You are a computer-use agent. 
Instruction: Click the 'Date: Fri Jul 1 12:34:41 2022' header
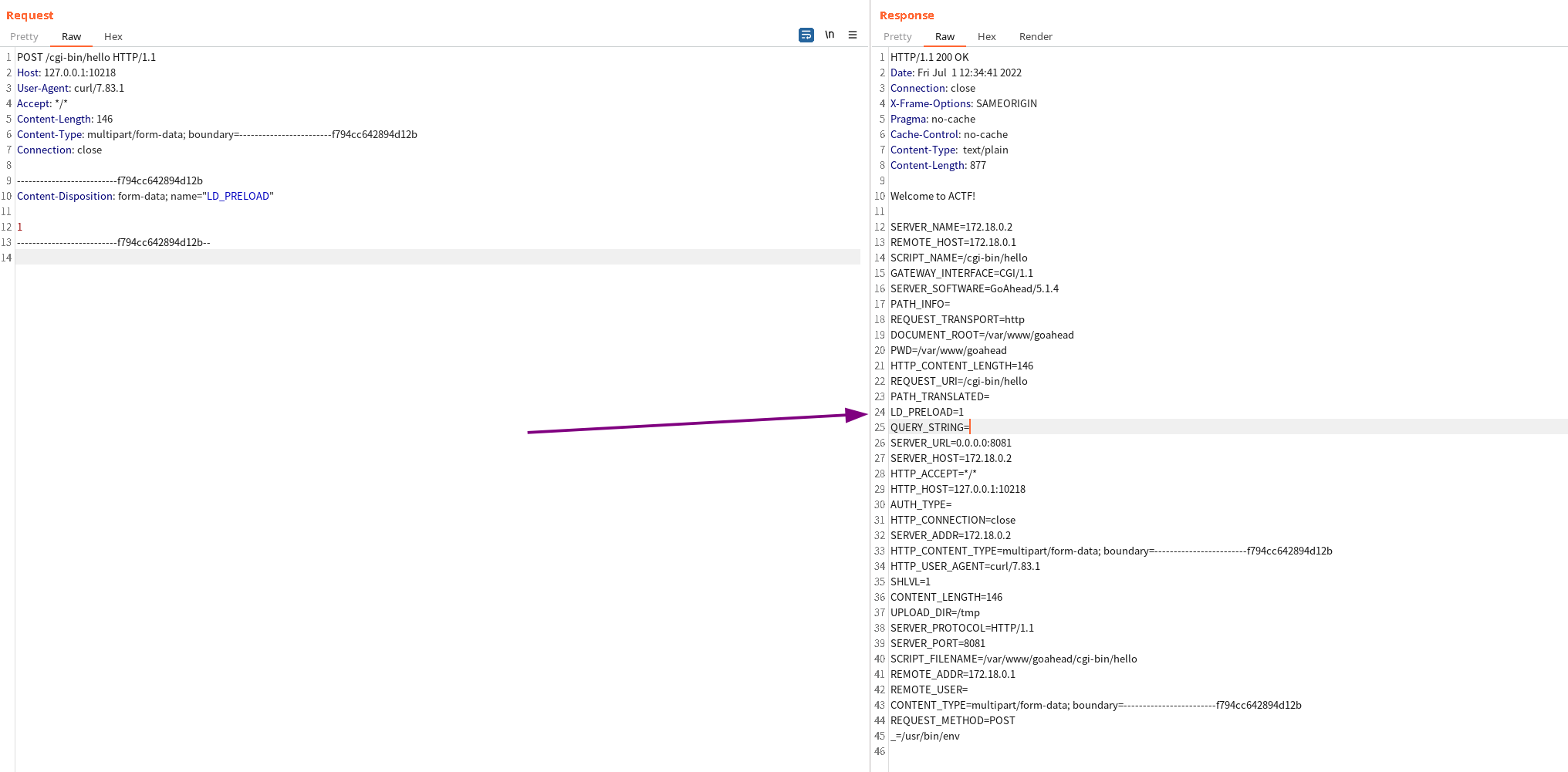click(956, 72)
